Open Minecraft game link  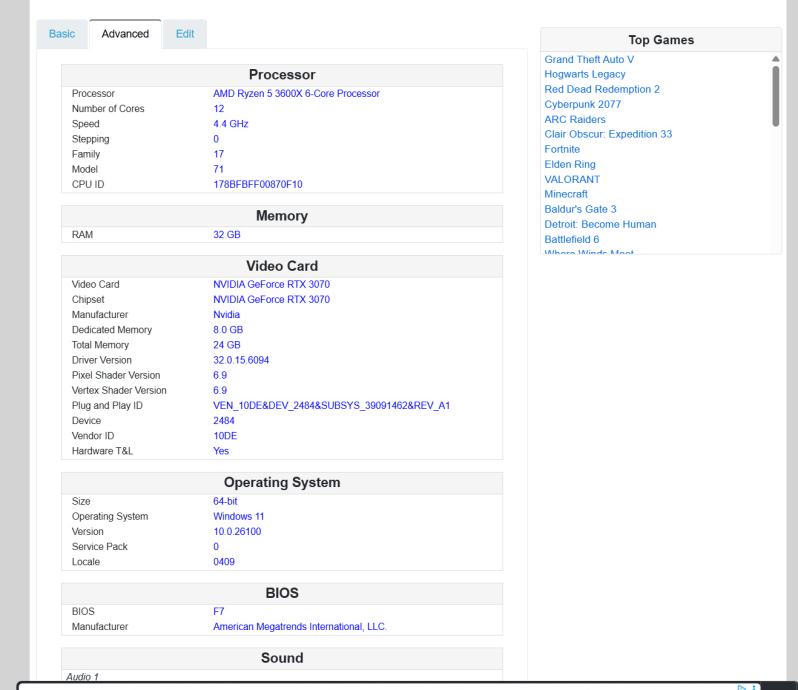click(566, 194)
